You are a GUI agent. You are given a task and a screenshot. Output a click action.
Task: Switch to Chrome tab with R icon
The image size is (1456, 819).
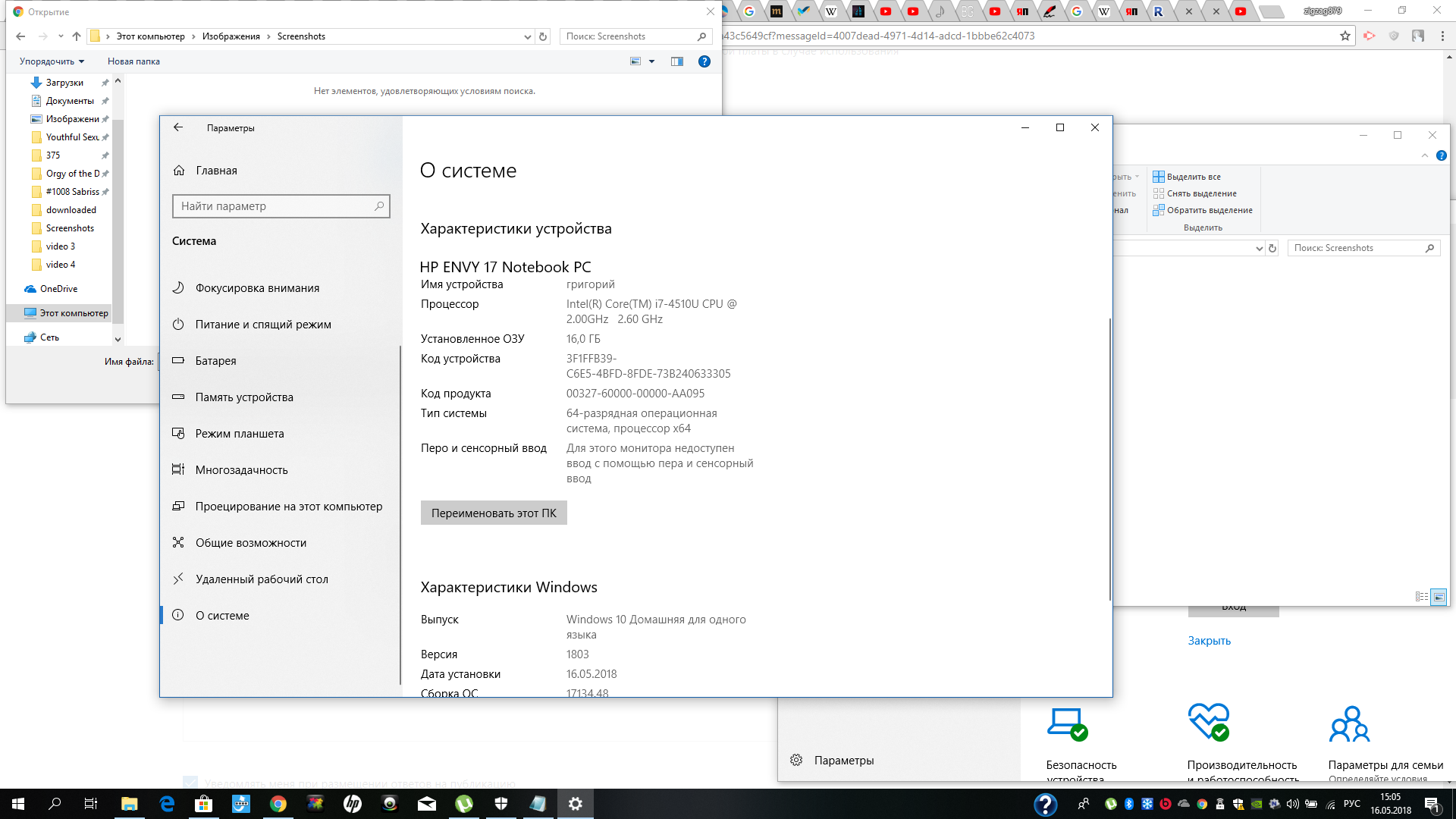click(1158, 11)
